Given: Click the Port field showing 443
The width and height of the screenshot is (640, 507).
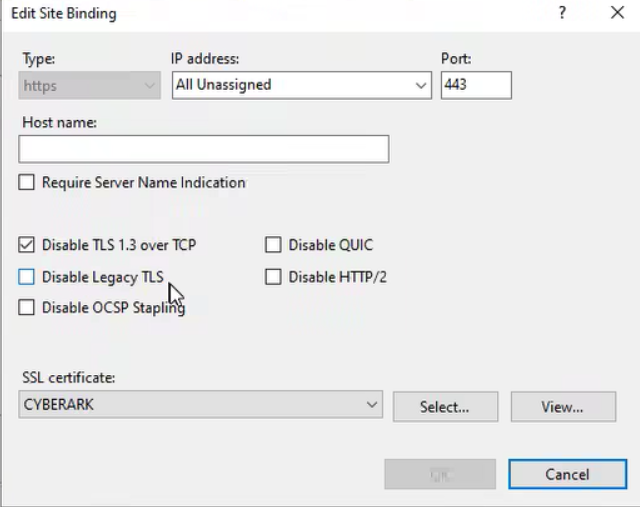Looking at the screenshot, I should tap(476, 85).
